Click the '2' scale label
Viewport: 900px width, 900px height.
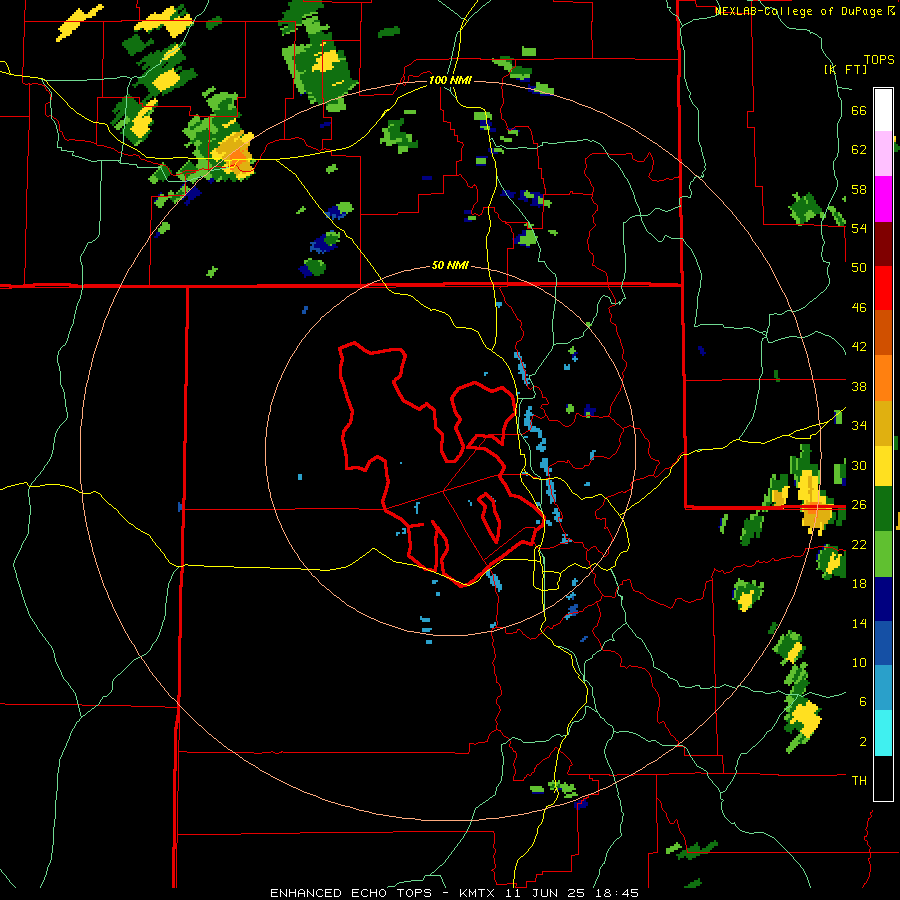coord(863,742)
